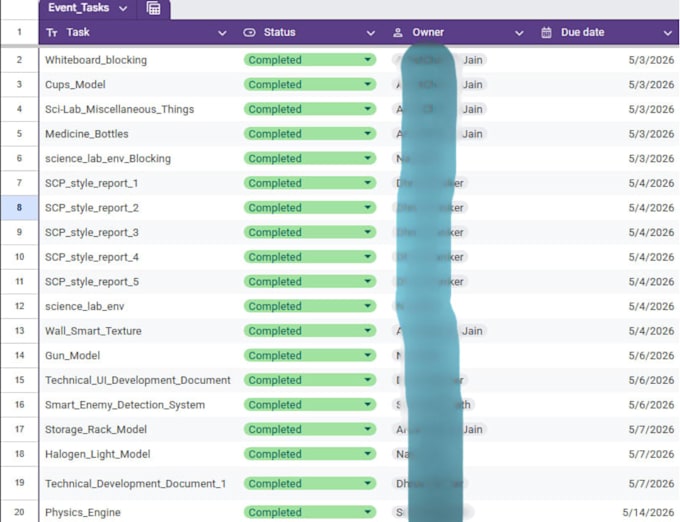
Task: Open status dropdown for Technical_Development_Document_1
Action: pyautogui.click(x=368, y=483)
